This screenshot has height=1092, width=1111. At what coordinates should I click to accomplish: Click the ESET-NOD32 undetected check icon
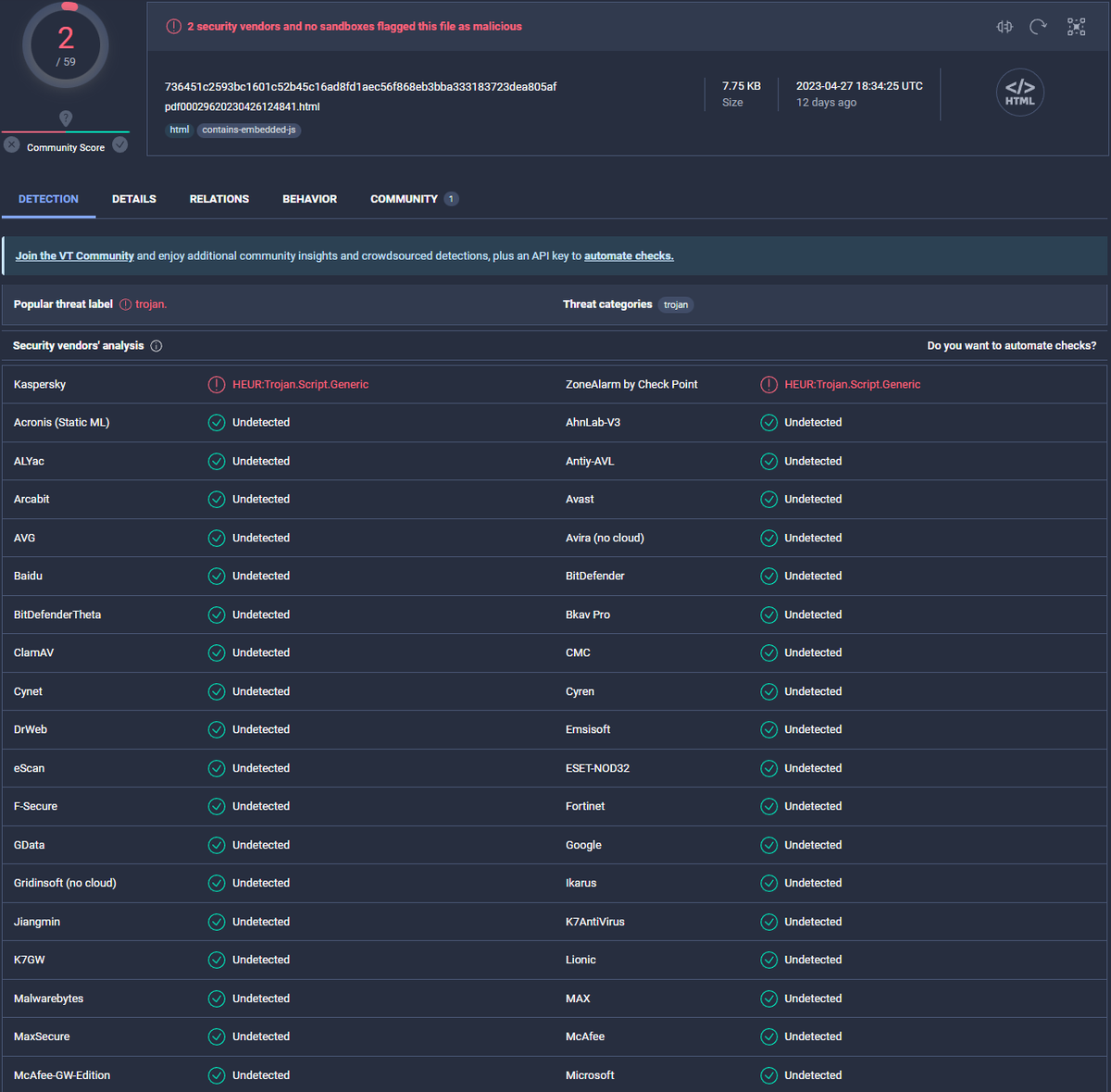[x=768, y=768]
